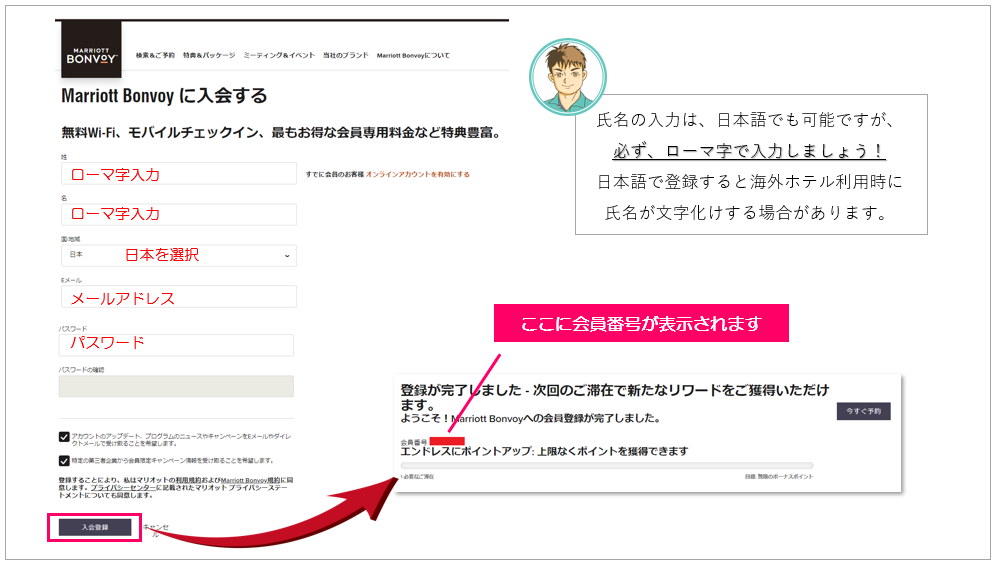Toggle the account updates email checkbox
Image resolution: width=998 pixels, height=564 pixels.
pyautogui.click(x=64, y=437)
